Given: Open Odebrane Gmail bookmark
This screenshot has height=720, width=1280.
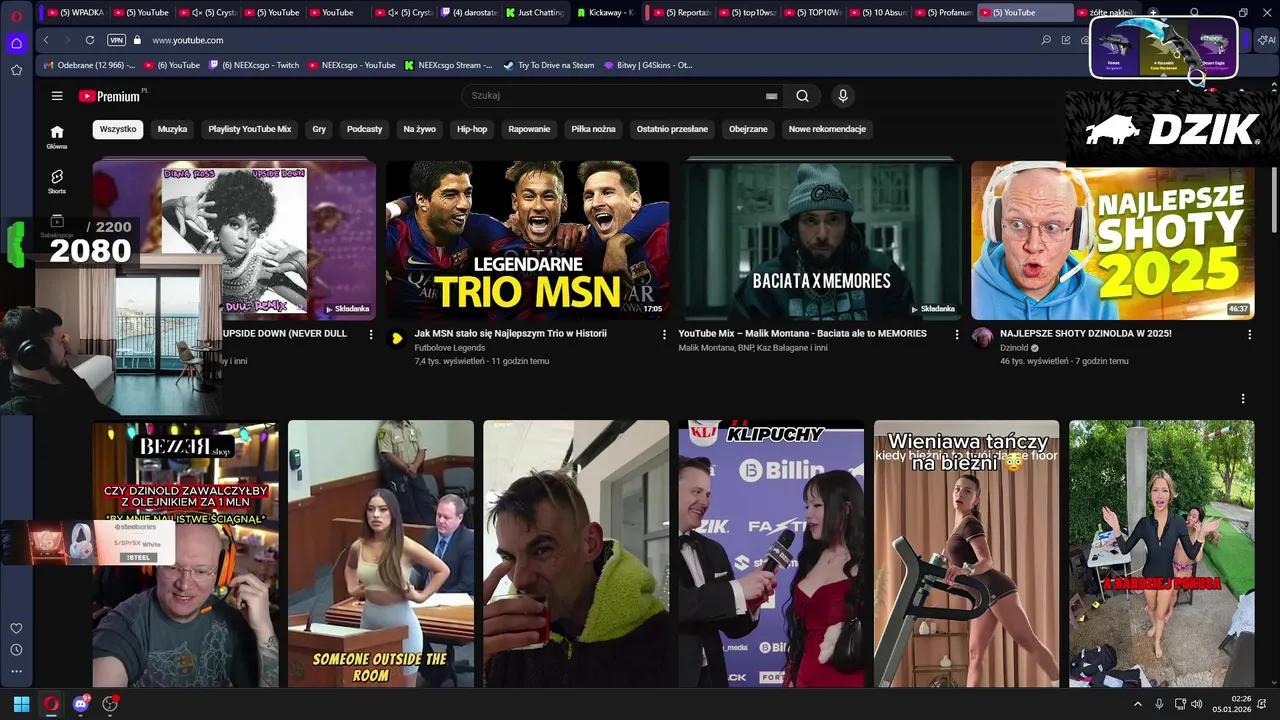Looking at the screenshot, I should tap(90, 65).
